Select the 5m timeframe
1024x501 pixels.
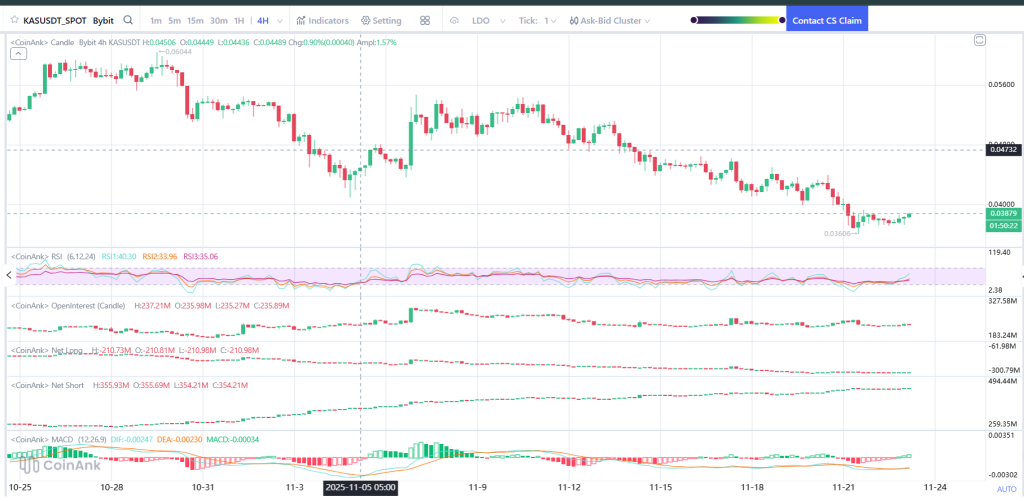click(x=174, y=20)
